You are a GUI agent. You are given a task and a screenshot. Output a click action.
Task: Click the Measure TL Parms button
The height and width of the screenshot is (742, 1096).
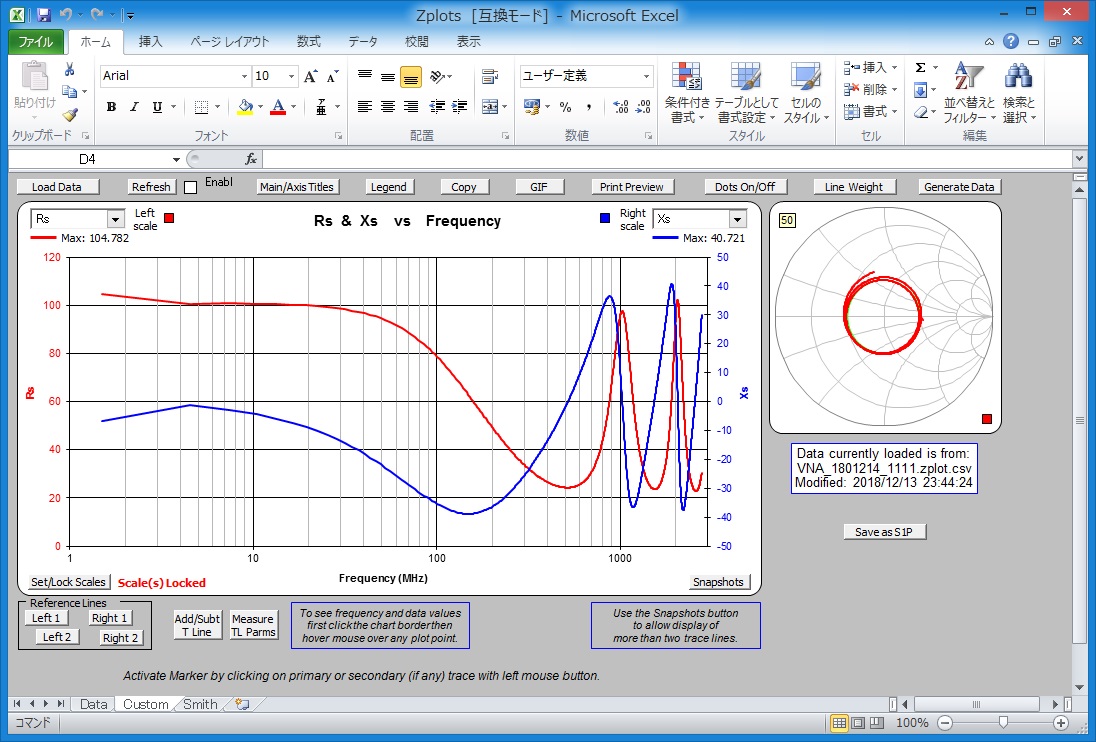point(254,625)
